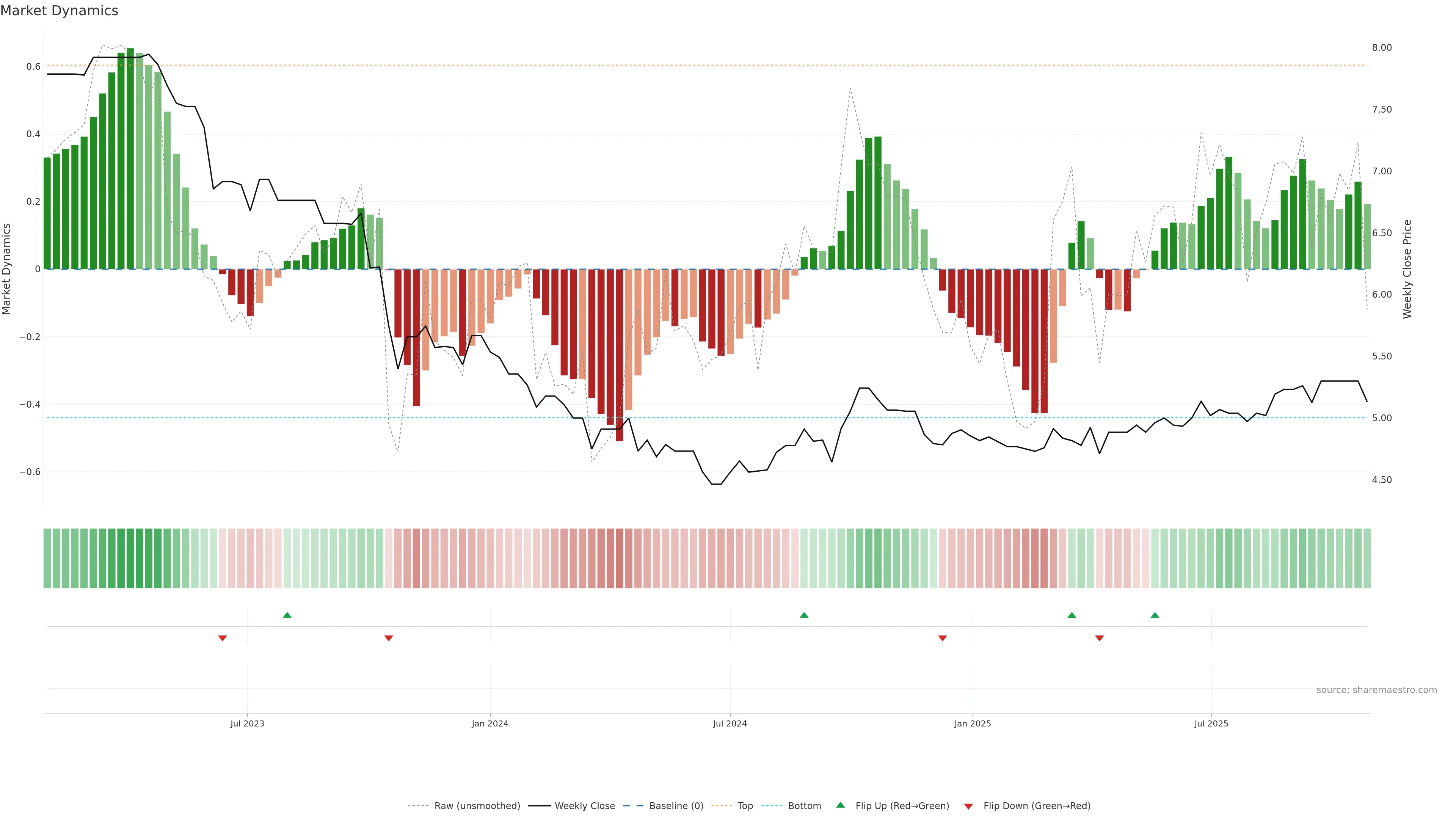This screenshot has width=1456, height=819.
Task: Click the rightmost green flip-up triangle marker
Action: click(1155, 615)
